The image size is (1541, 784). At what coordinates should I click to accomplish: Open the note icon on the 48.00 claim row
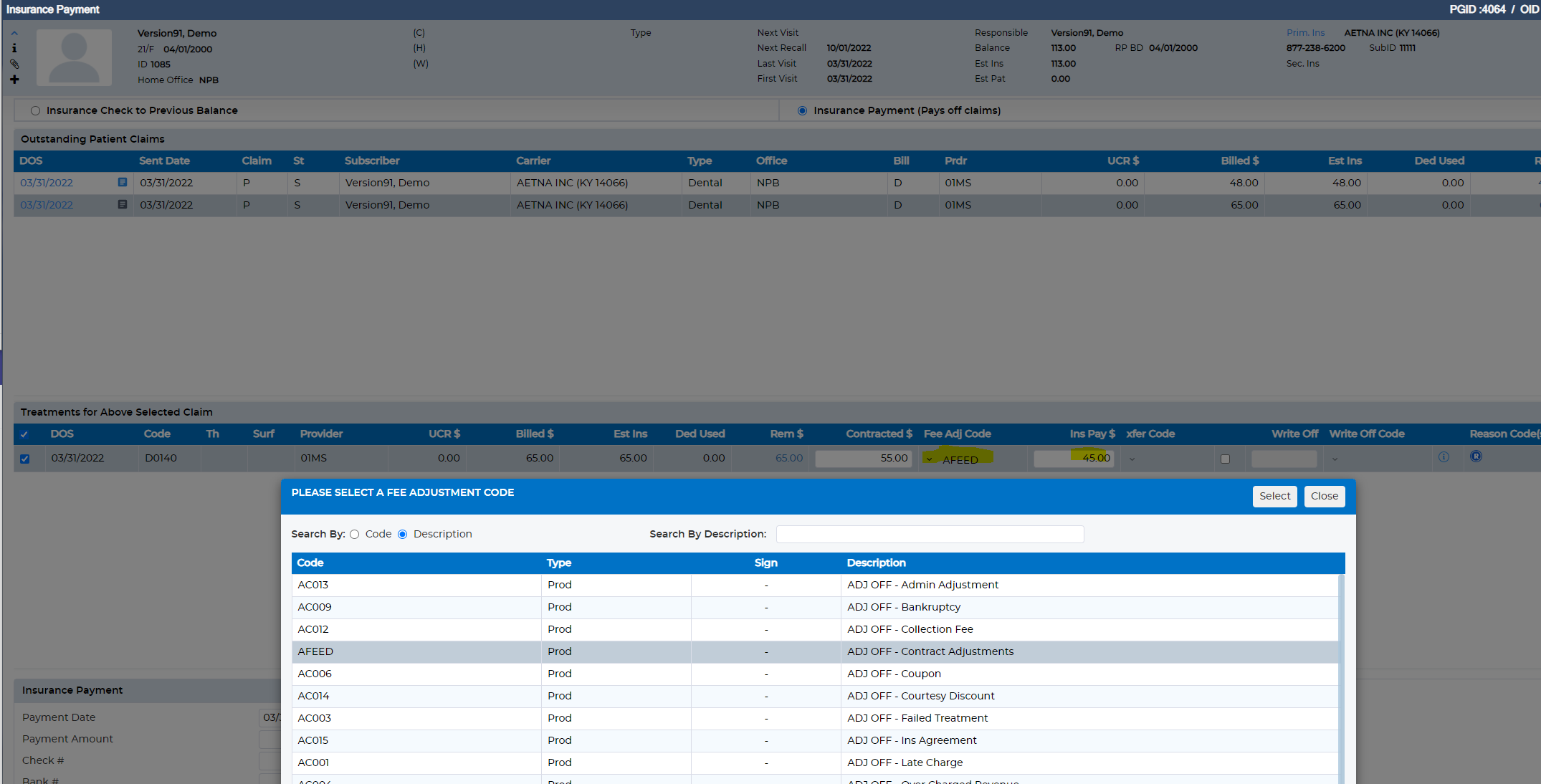click(123, 183)
